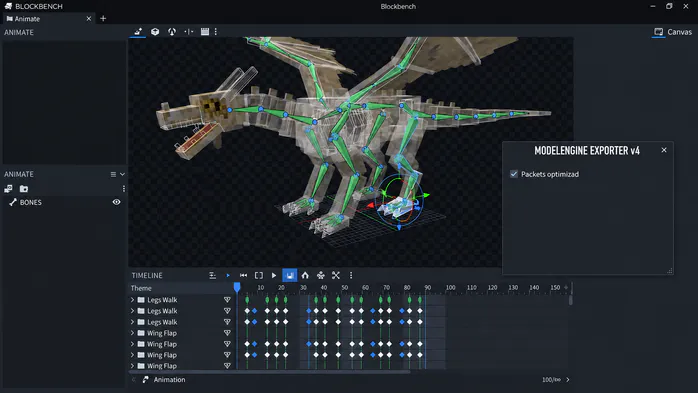The width and height of the screenshot is (698, 393).
Task: Click the filter icon on the third Legs Walk row
Action: [x=227, y=322]
